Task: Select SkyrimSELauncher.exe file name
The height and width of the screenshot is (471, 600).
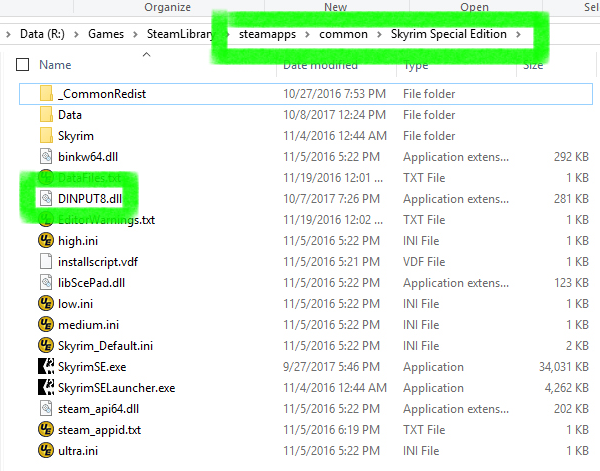Action: (x=117, y=388)
